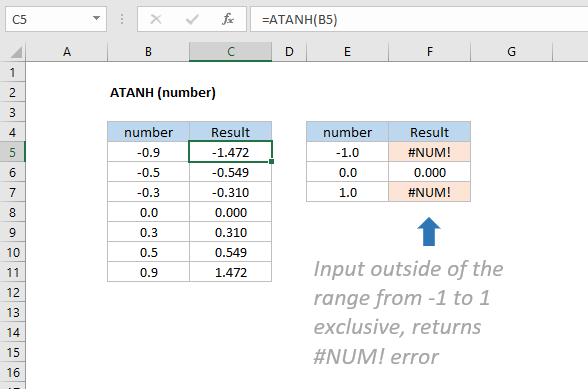Select cell B7 containing -0.3
The image size is (588, 389).
click(148, 192)
